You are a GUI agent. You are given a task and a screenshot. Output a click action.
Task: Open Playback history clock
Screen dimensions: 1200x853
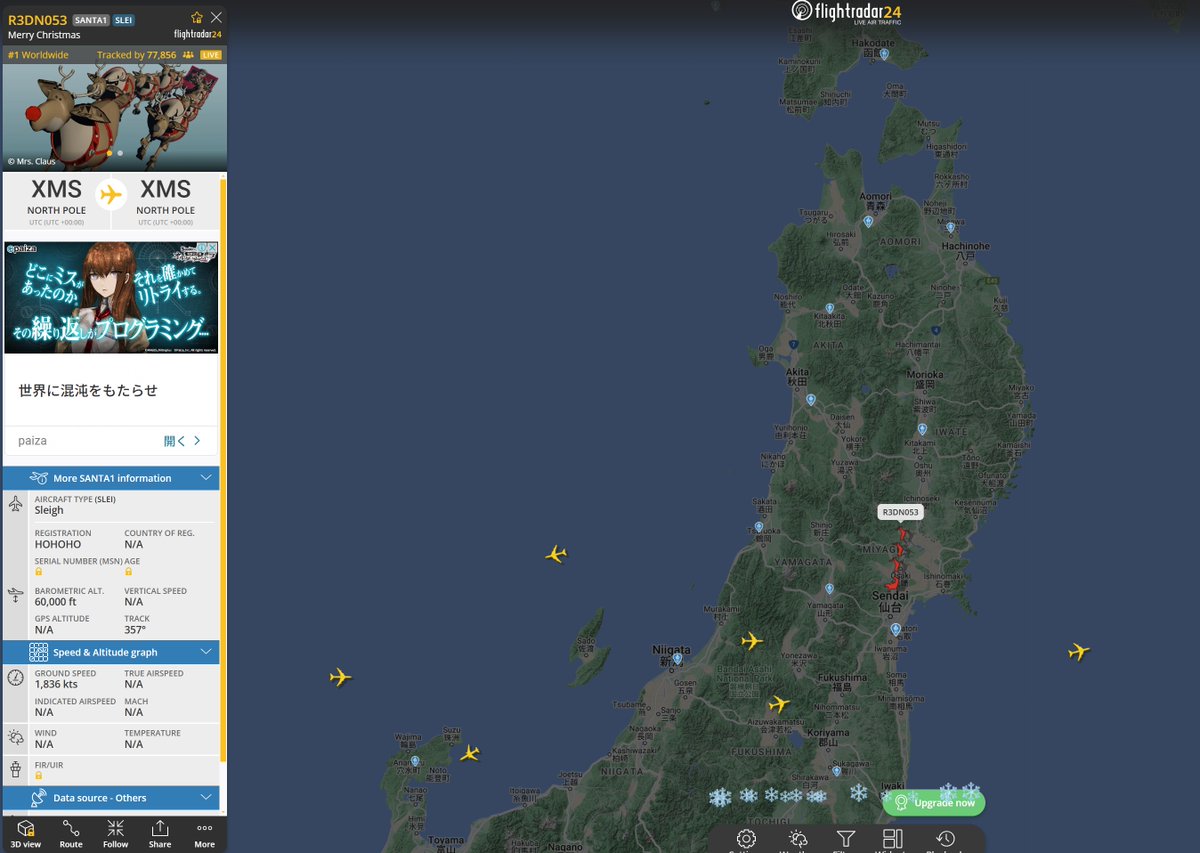tap(945, 840)
